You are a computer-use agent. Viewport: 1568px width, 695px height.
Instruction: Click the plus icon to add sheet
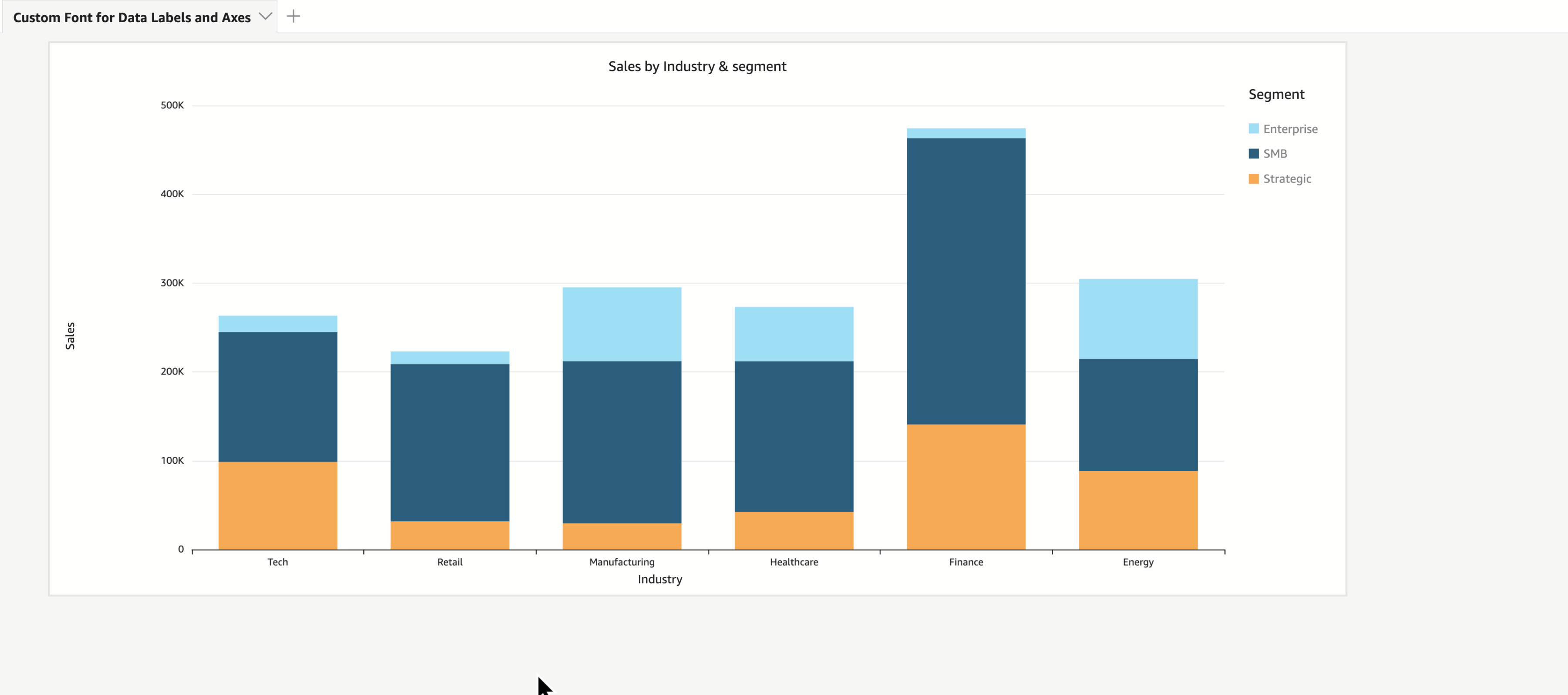click(x=294, y=17)
